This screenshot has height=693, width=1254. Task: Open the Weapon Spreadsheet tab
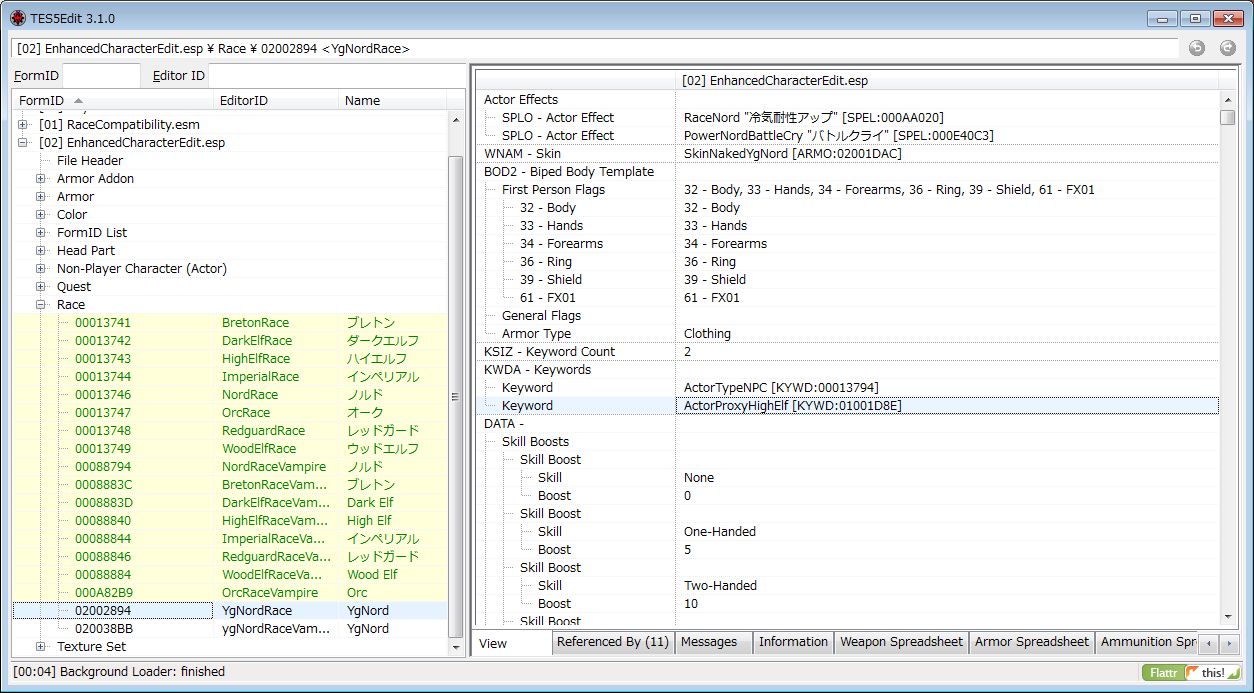pyautogui.click(x=901, y=642)
